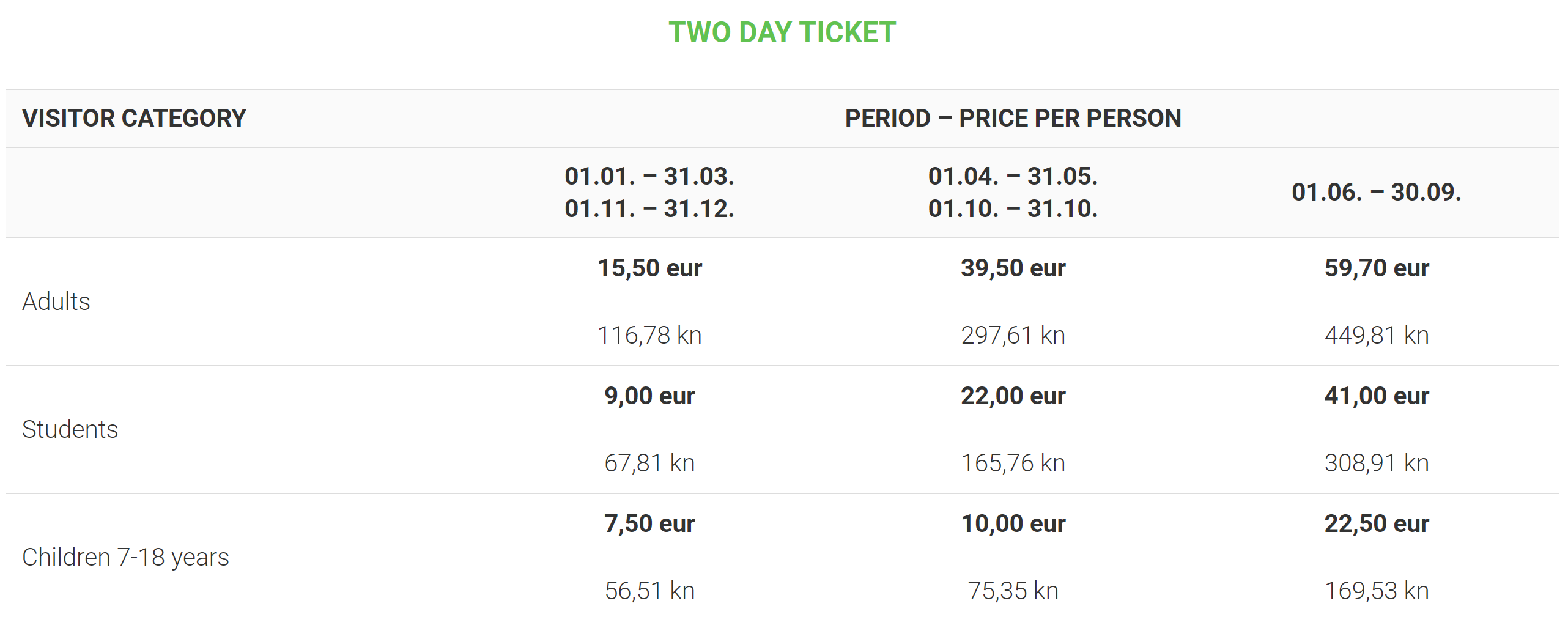Viewport: 1568px width, 628px height.
Task: Click the 01.04. – 31.05. period header
Action: coord(1012,177)
